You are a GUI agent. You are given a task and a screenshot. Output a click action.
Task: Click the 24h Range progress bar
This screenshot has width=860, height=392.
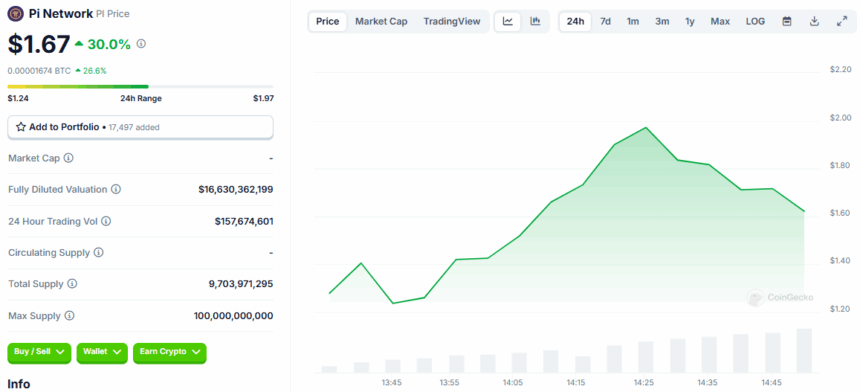pos(140,87)
